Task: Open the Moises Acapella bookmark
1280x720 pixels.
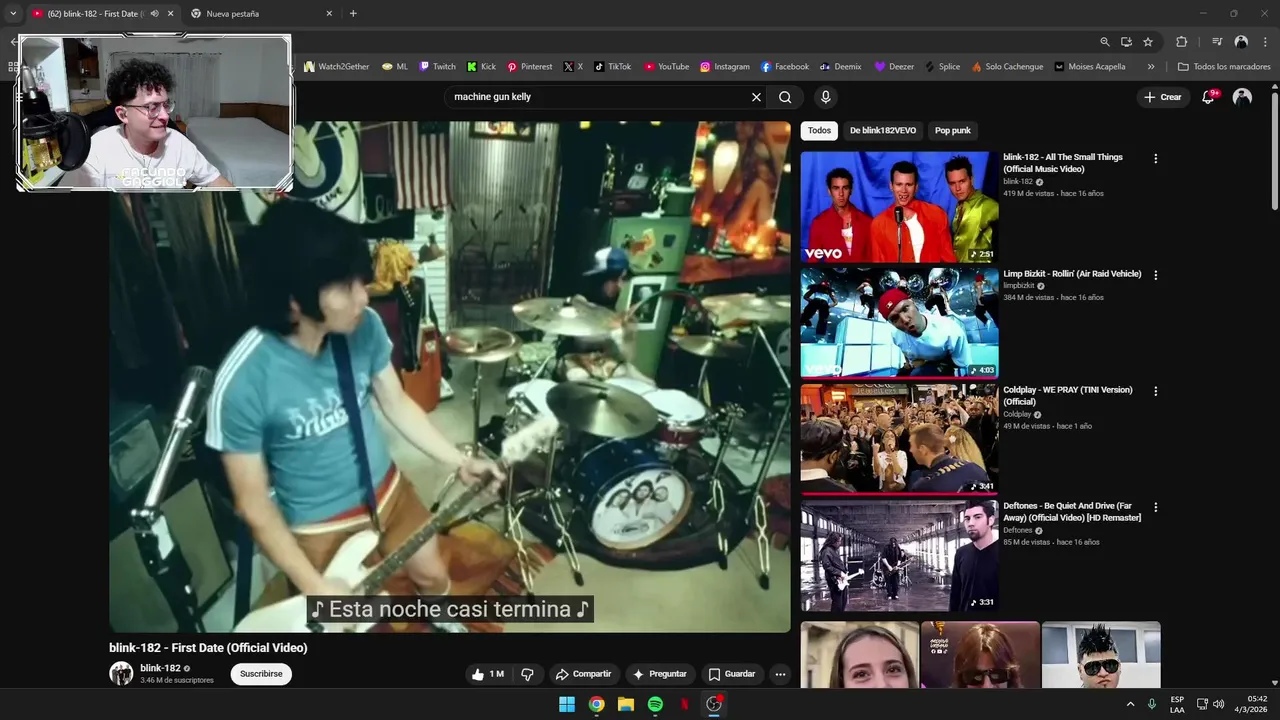Action: (x=1089, y=67)
